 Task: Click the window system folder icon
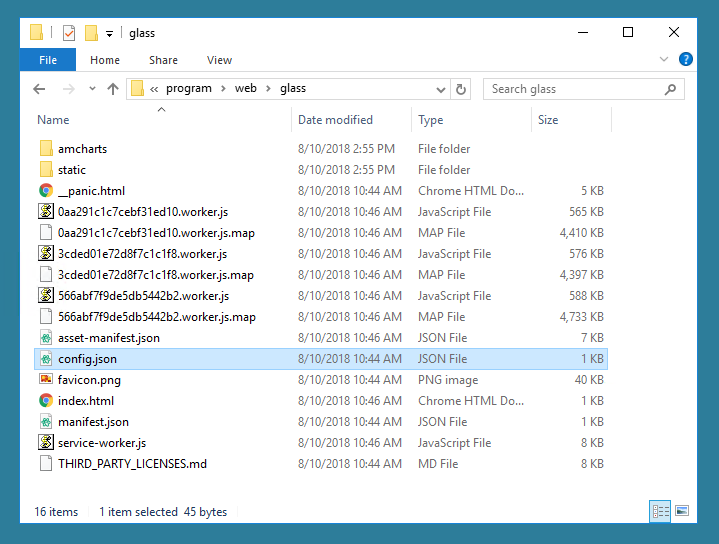[x=36, y=33]
